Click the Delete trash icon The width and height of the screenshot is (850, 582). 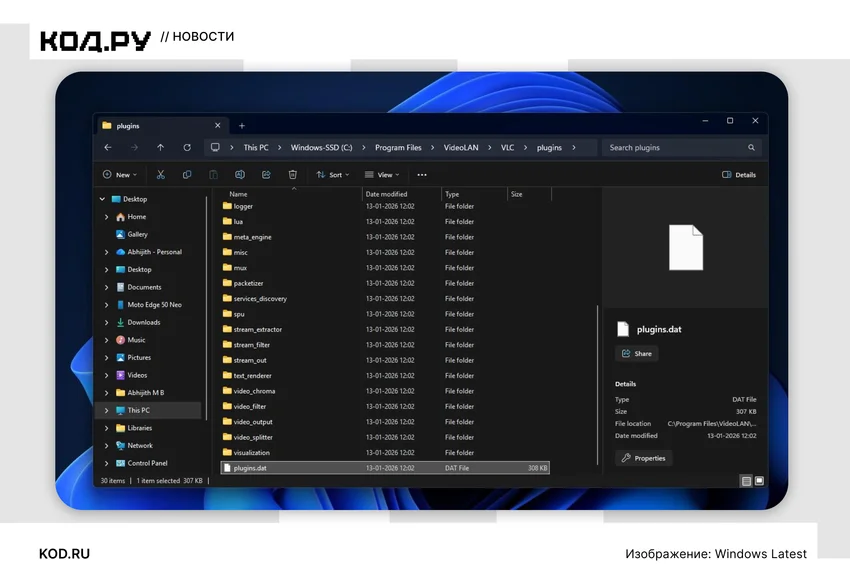point(293,174)
